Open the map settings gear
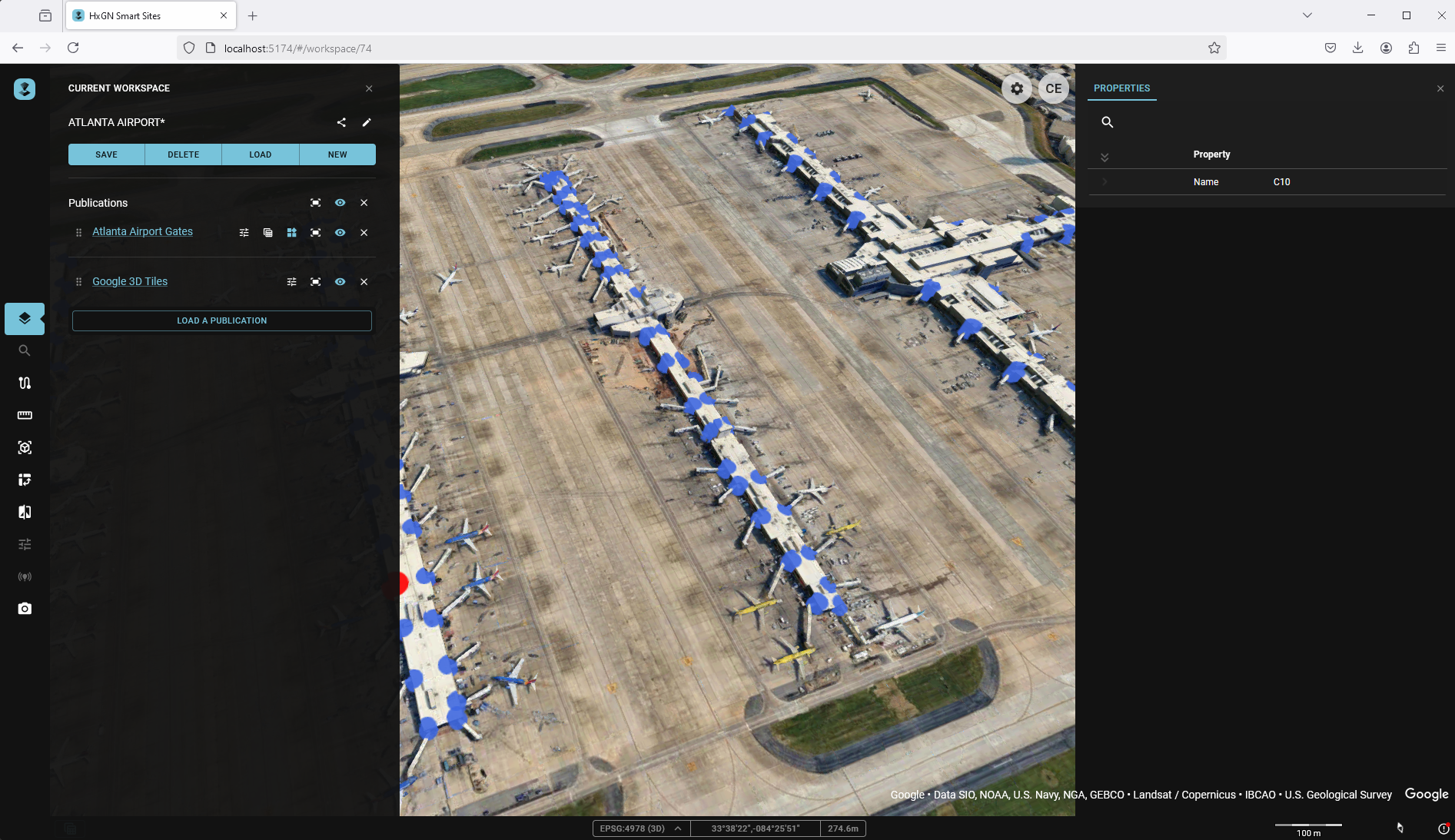This screenshot has height=840, width=1455. 1016,88
